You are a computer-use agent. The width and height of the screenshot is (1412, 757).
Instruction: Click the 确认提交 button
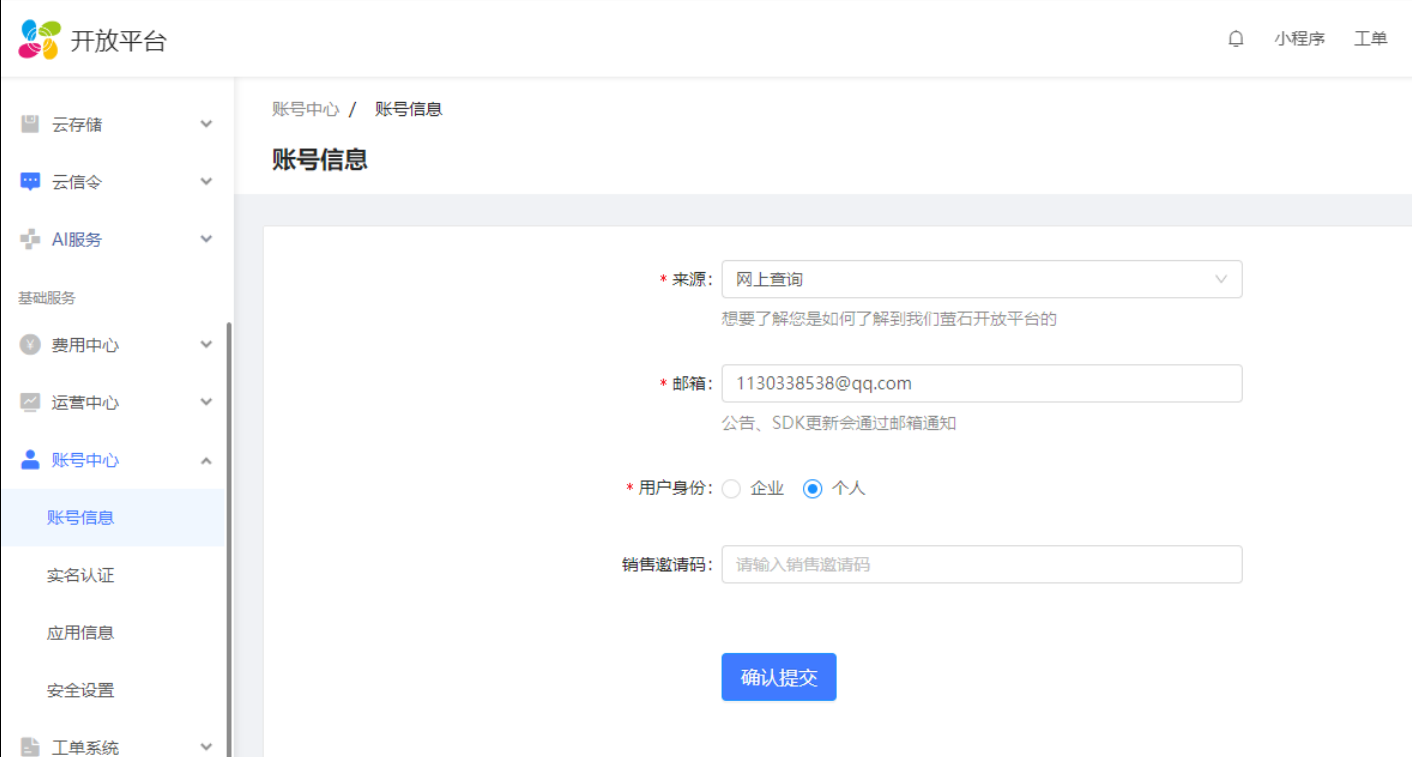779,677
